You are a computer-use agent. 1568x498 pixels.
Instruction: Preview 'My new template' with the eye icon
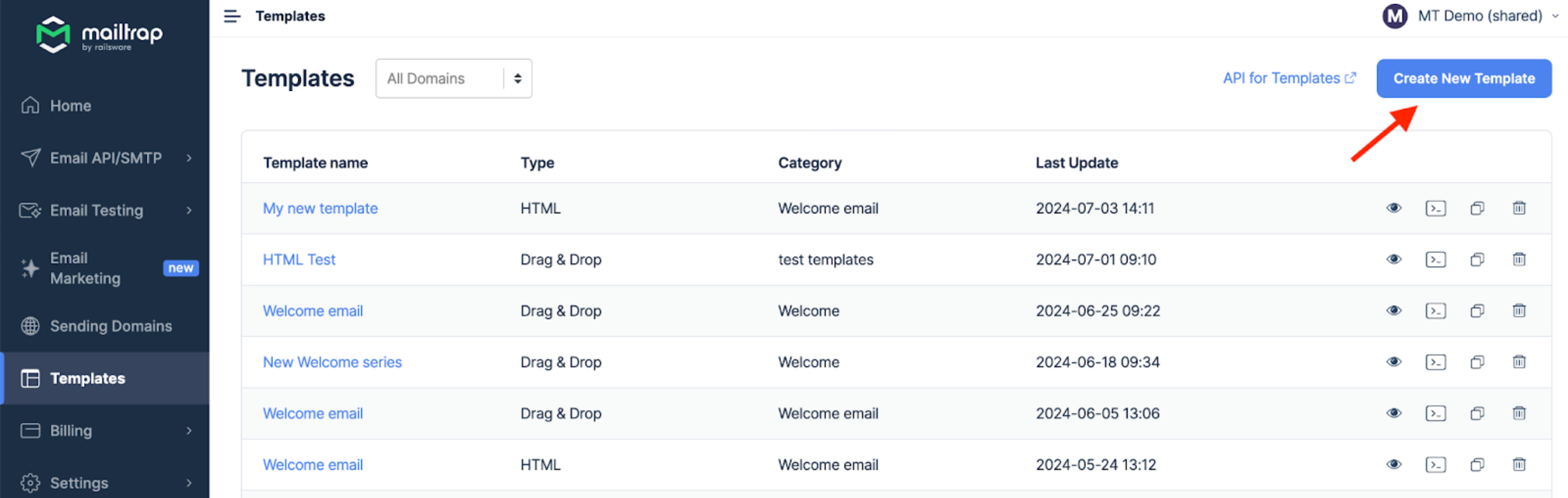pos(1394,208)
